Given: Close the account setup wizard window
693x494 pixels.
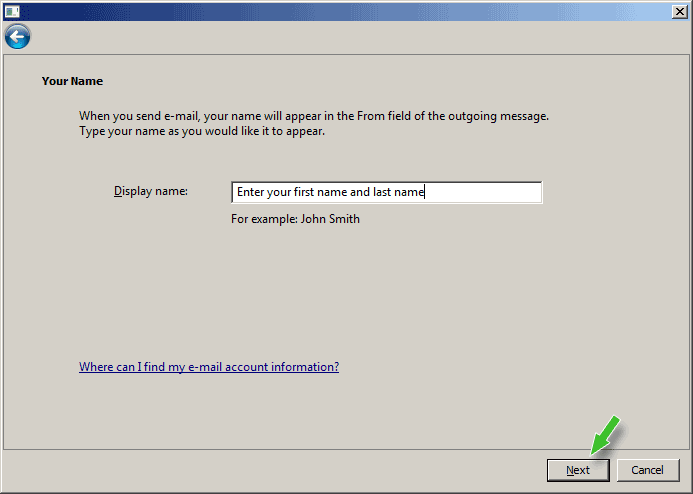Looking at the screenshot, I should (x=676, y=9).
